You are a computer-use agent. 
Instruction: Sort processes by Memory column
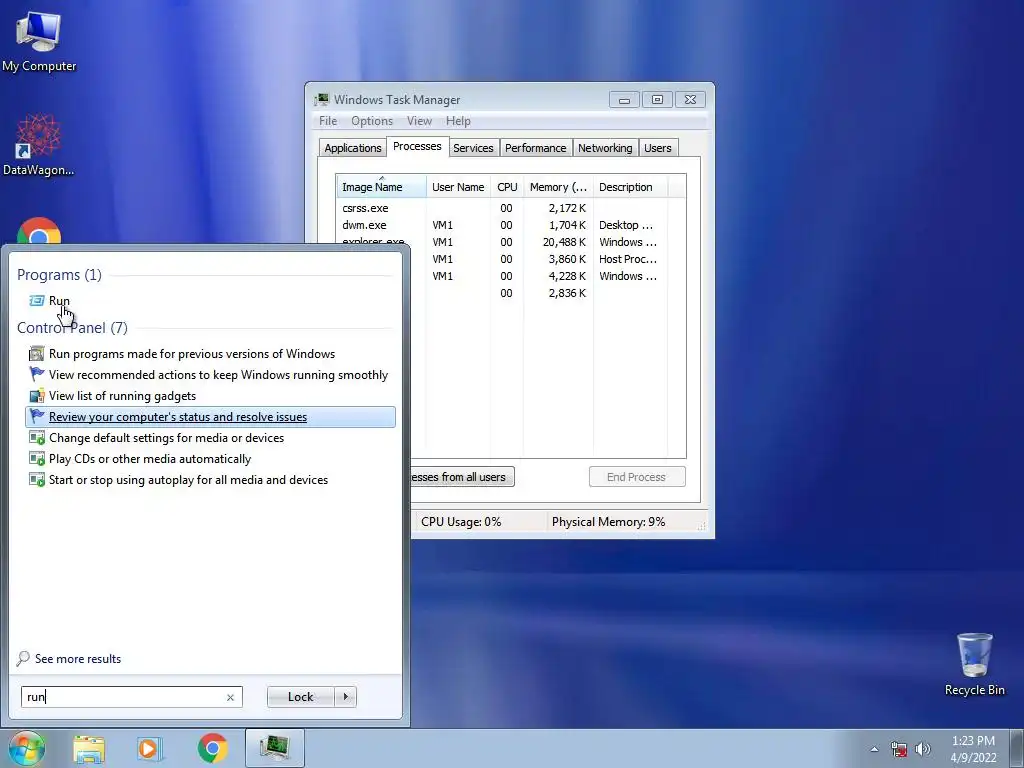[558, 187]
